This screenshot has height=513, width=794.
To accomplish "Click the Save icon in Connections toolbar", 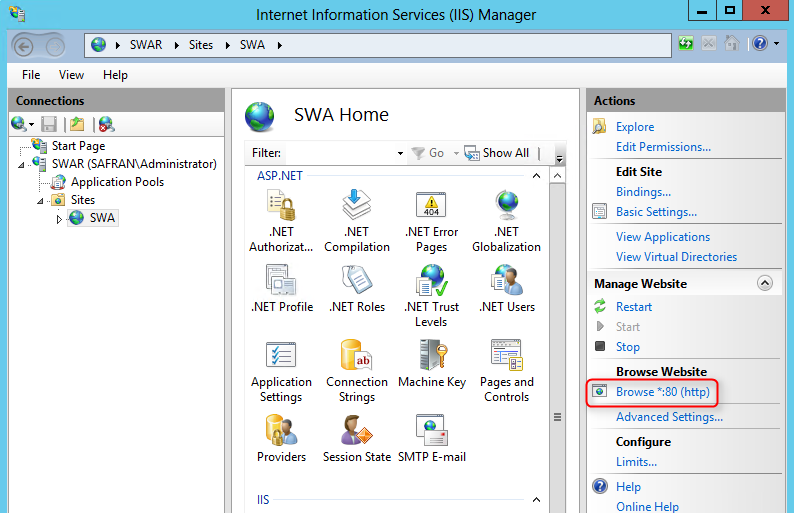I will tap(48, 124).
